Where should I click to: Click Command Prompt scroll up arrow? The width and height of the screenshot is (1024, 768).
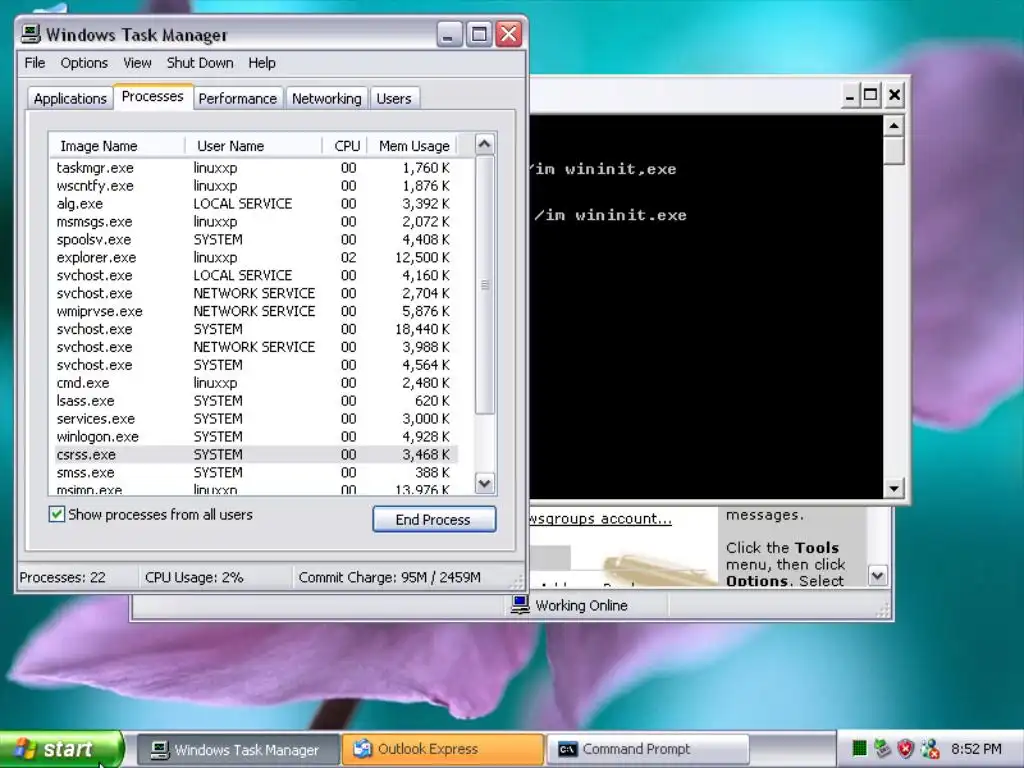pyautogui.click(x=894, y=125)
